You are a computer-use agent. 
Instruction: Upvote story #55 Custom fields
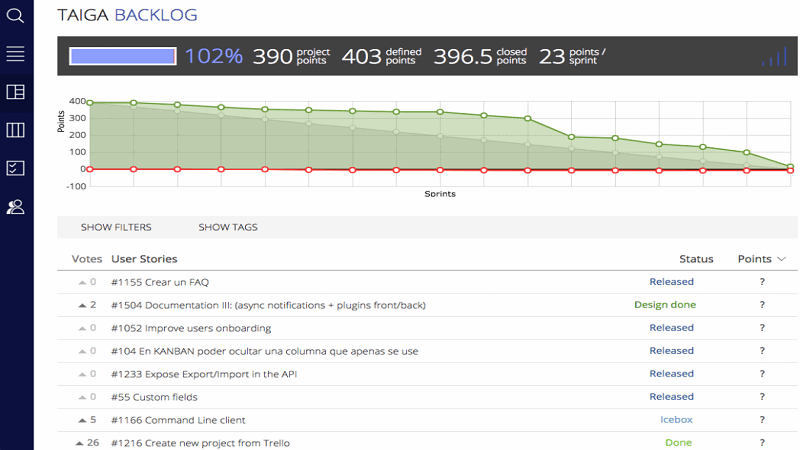[82, 397]
